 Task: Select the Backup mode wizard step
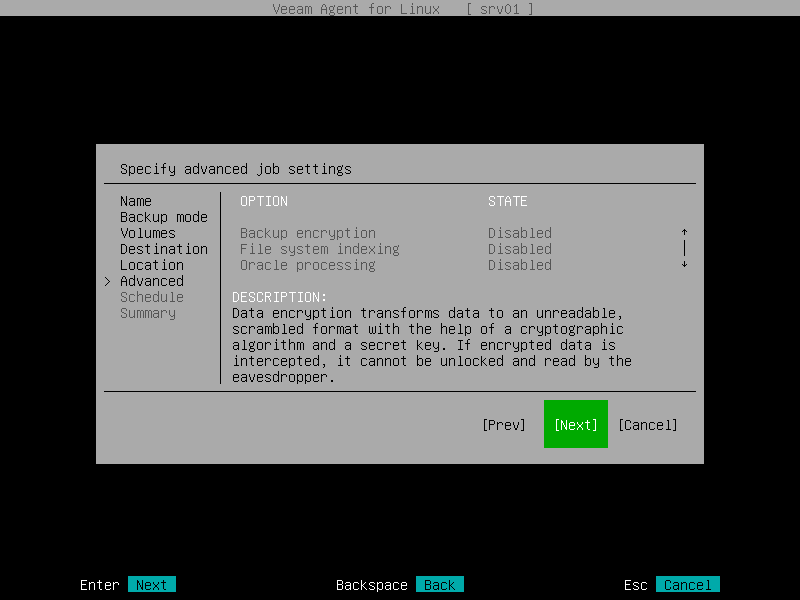point(164,217)
